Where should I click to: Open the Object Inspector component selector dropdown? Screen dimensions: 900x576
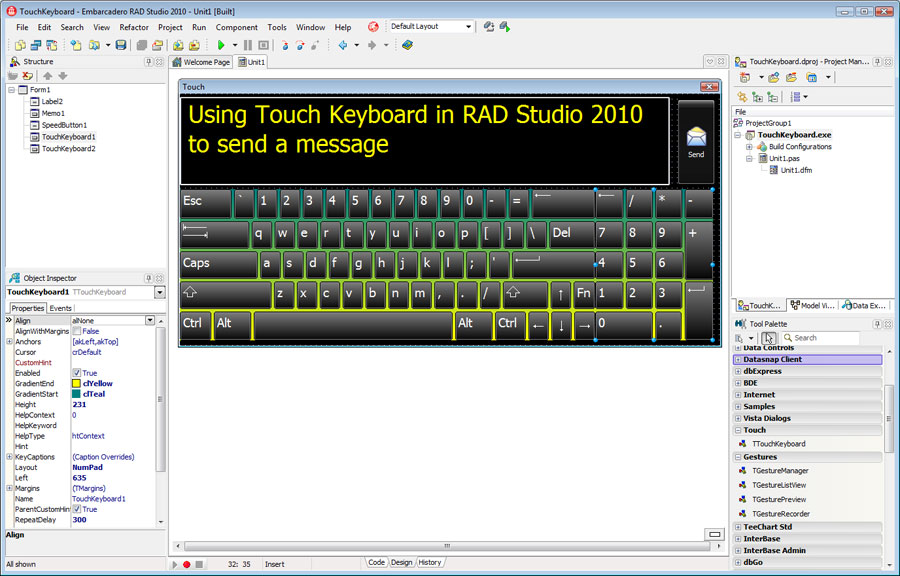(x=160, y=293)
